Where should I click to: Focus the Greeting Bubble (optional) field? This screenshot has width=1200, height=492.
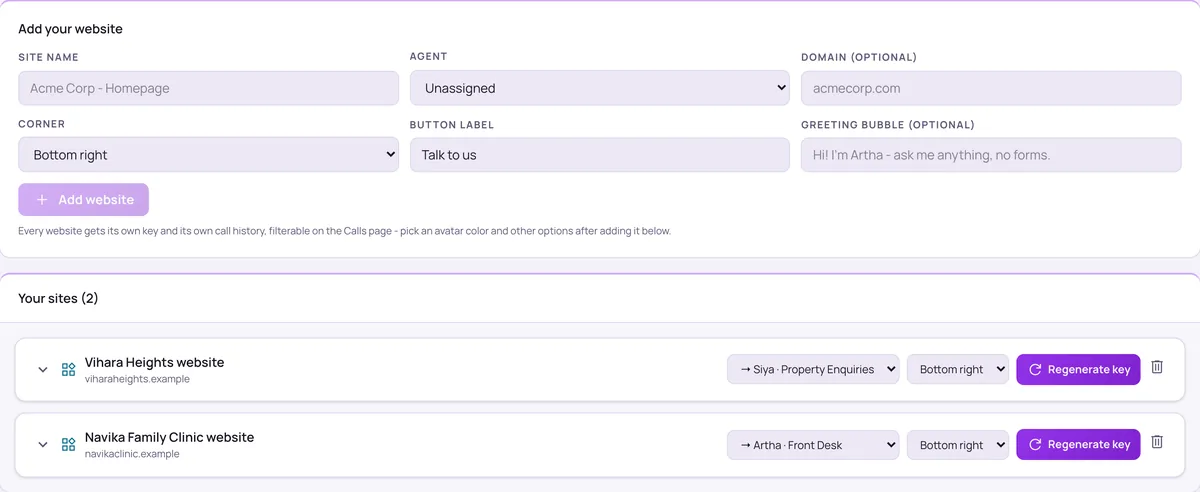[x=991, y=155]
